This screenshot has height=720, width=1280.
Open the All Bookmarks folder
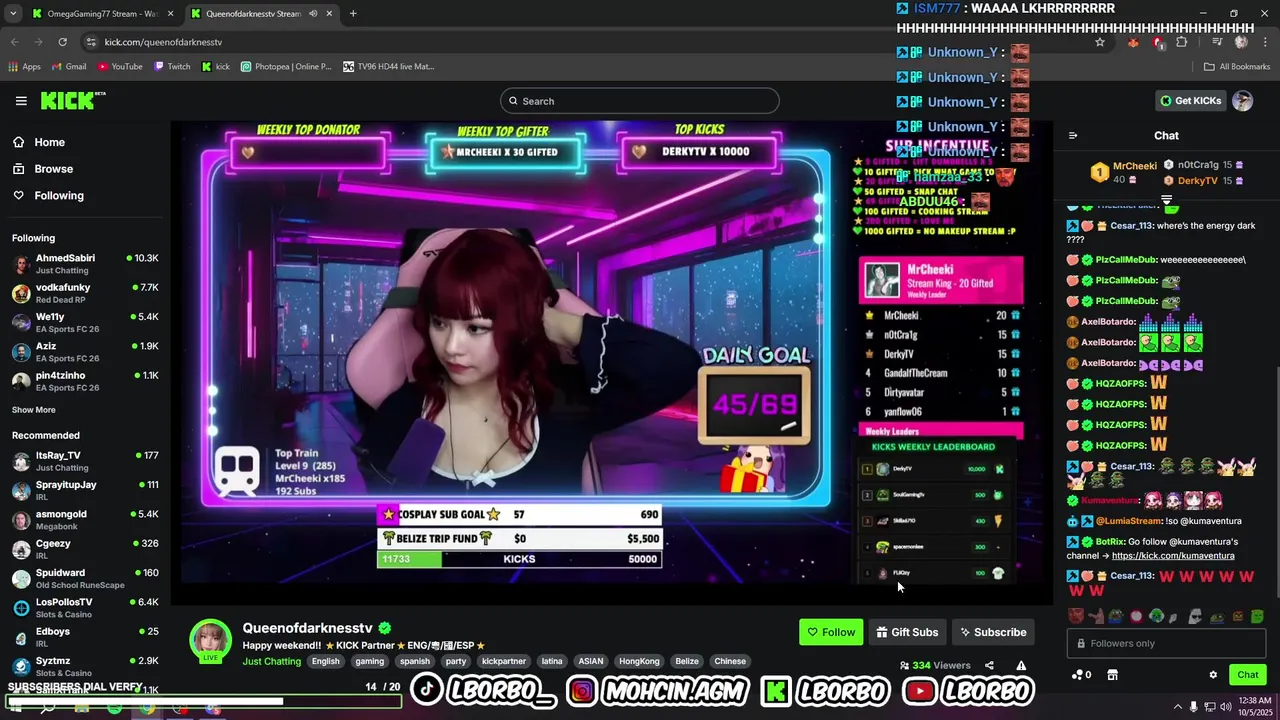(x=1237, y=67)
